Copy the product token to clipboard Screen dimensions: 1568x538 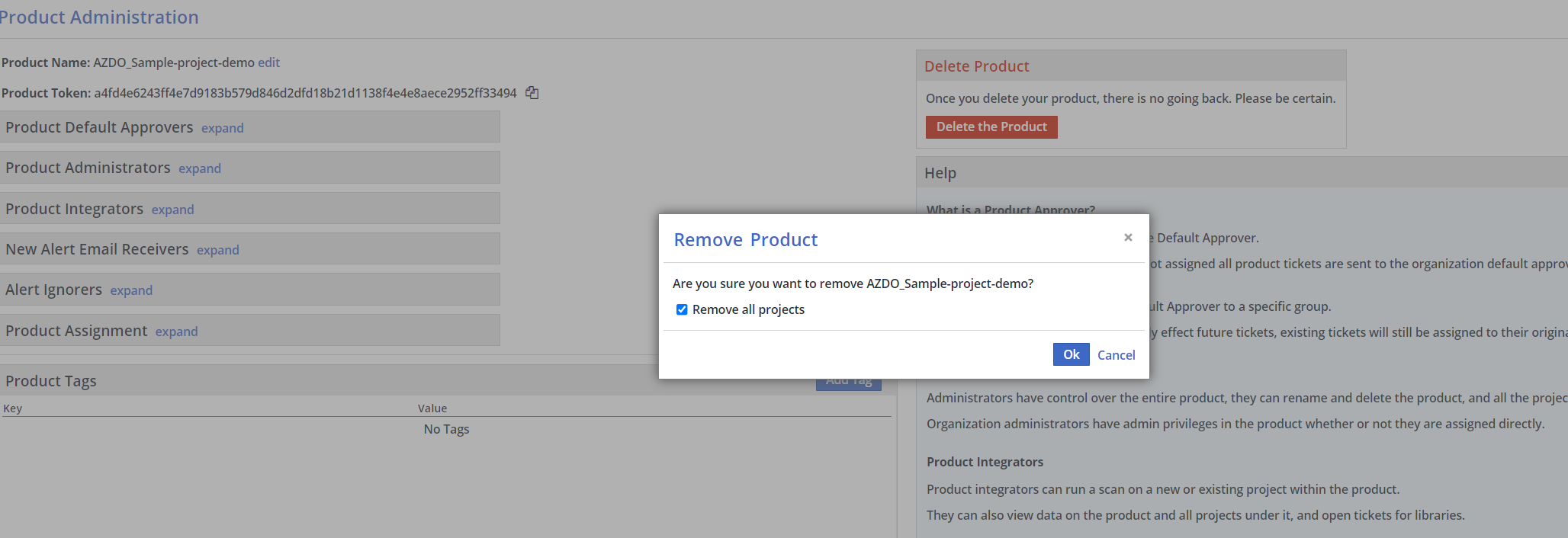532,93
